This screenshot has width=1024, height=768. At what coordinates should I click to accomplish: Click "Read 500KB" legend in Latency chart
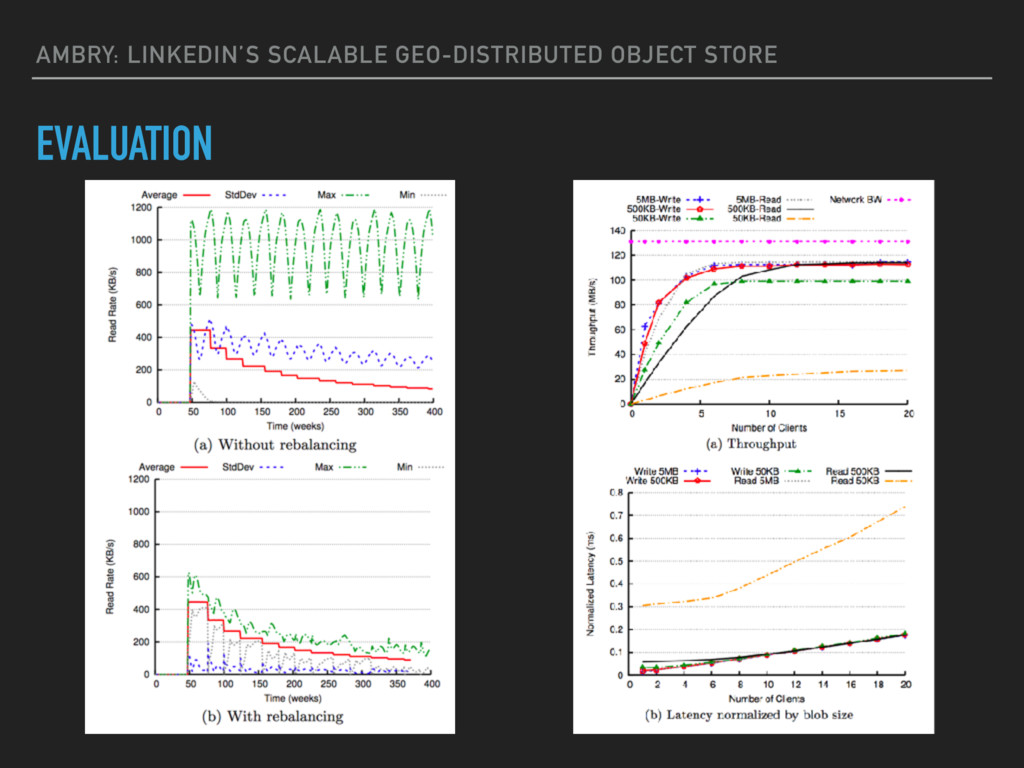point(852,472)
